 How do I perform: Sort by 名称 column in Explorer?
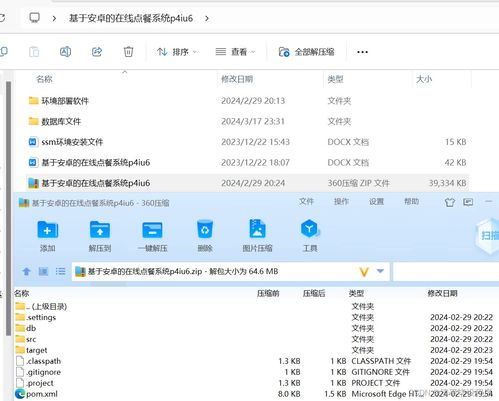point(44,79)
